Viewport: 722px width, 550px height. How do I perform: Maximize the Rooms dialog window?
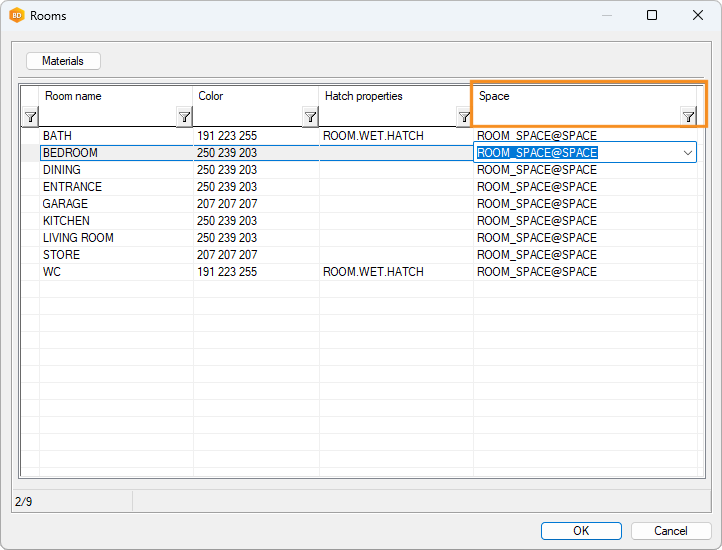coord(652,16)
